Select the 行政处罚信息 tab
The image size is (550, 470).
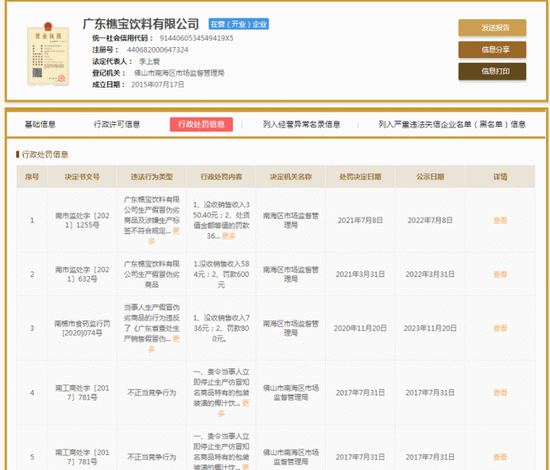(201, 124)
